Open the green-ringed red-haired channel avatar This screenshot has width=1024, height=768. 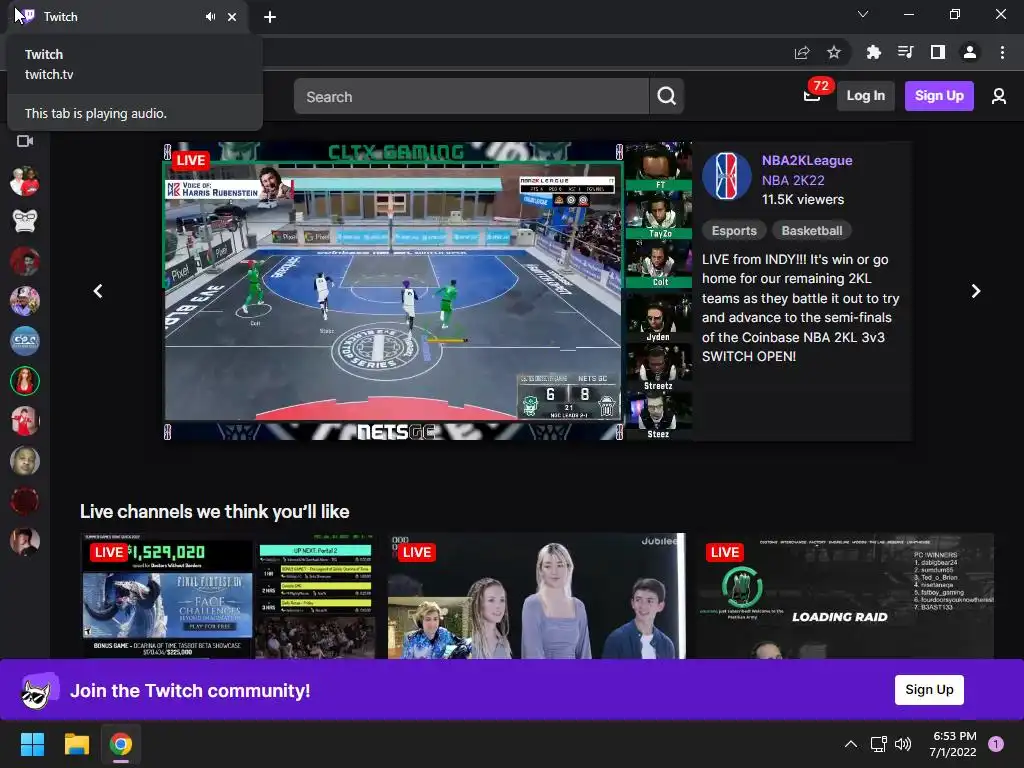click(25, 381)
